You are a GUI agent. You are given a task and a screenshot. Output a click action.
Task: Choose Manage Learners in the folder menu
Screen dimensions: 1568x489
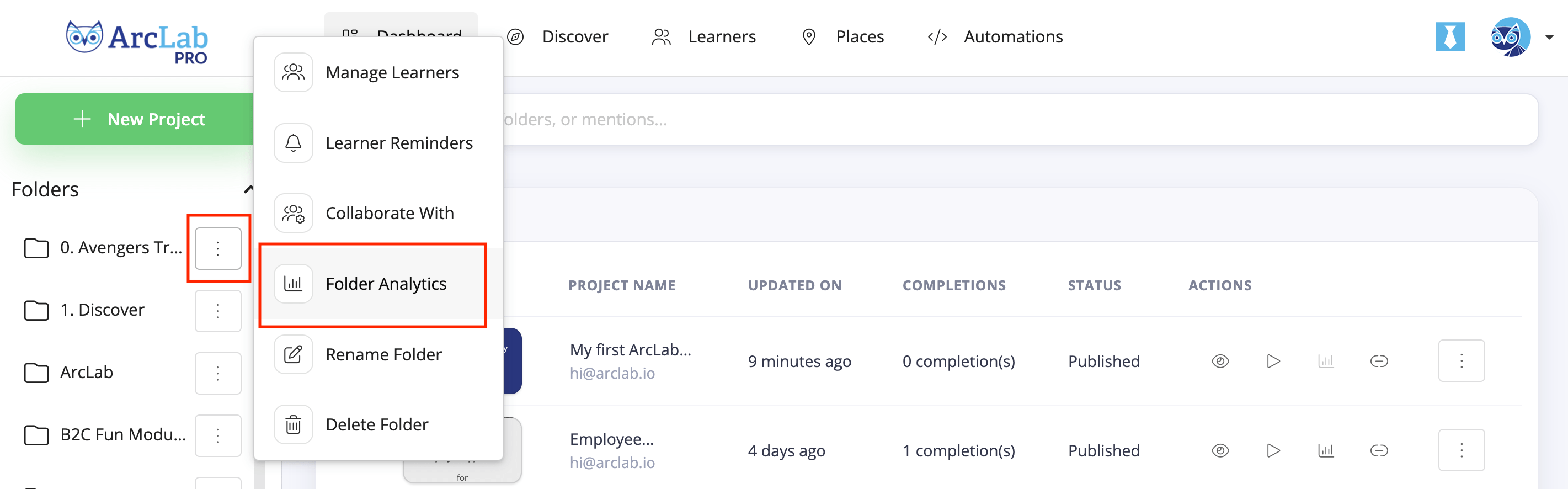391,73
